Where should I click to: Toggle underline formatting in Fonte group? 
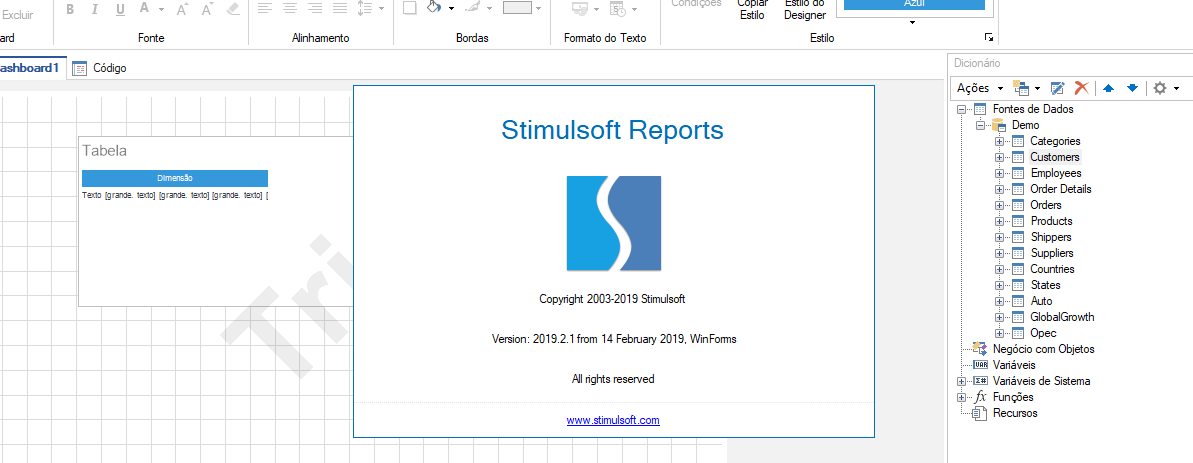120,9
